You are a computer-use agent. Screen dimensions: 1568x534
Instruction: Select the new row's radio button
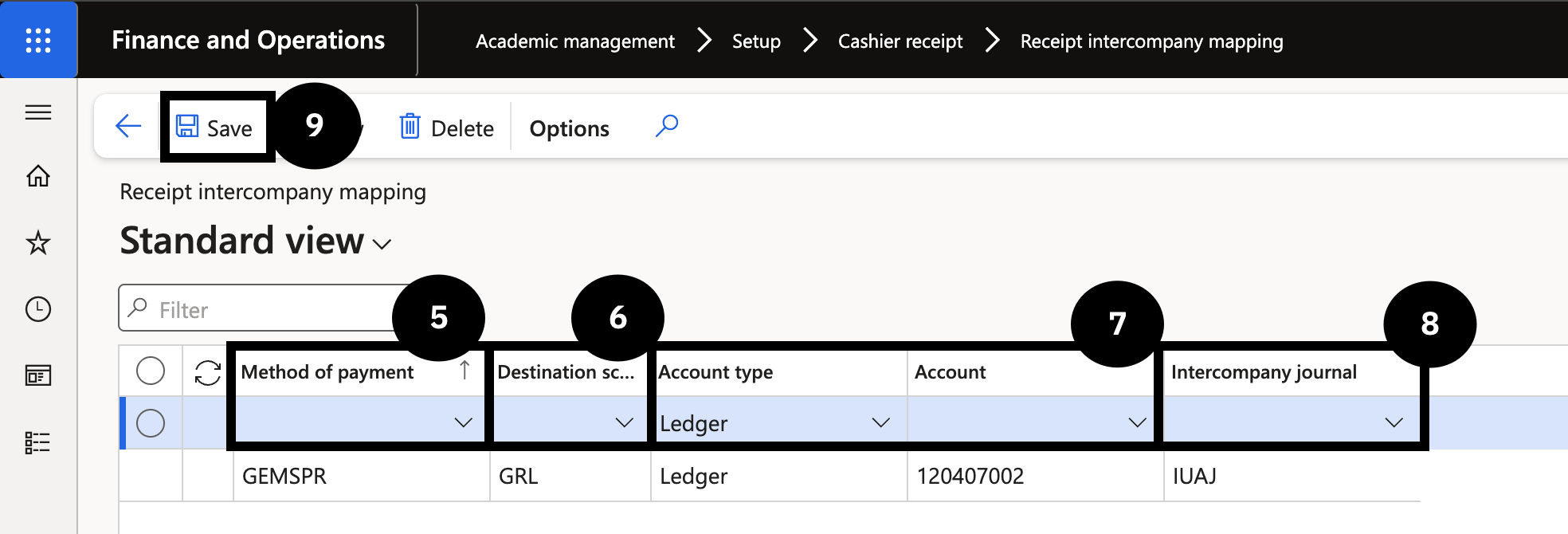click(x=151, y=423)
